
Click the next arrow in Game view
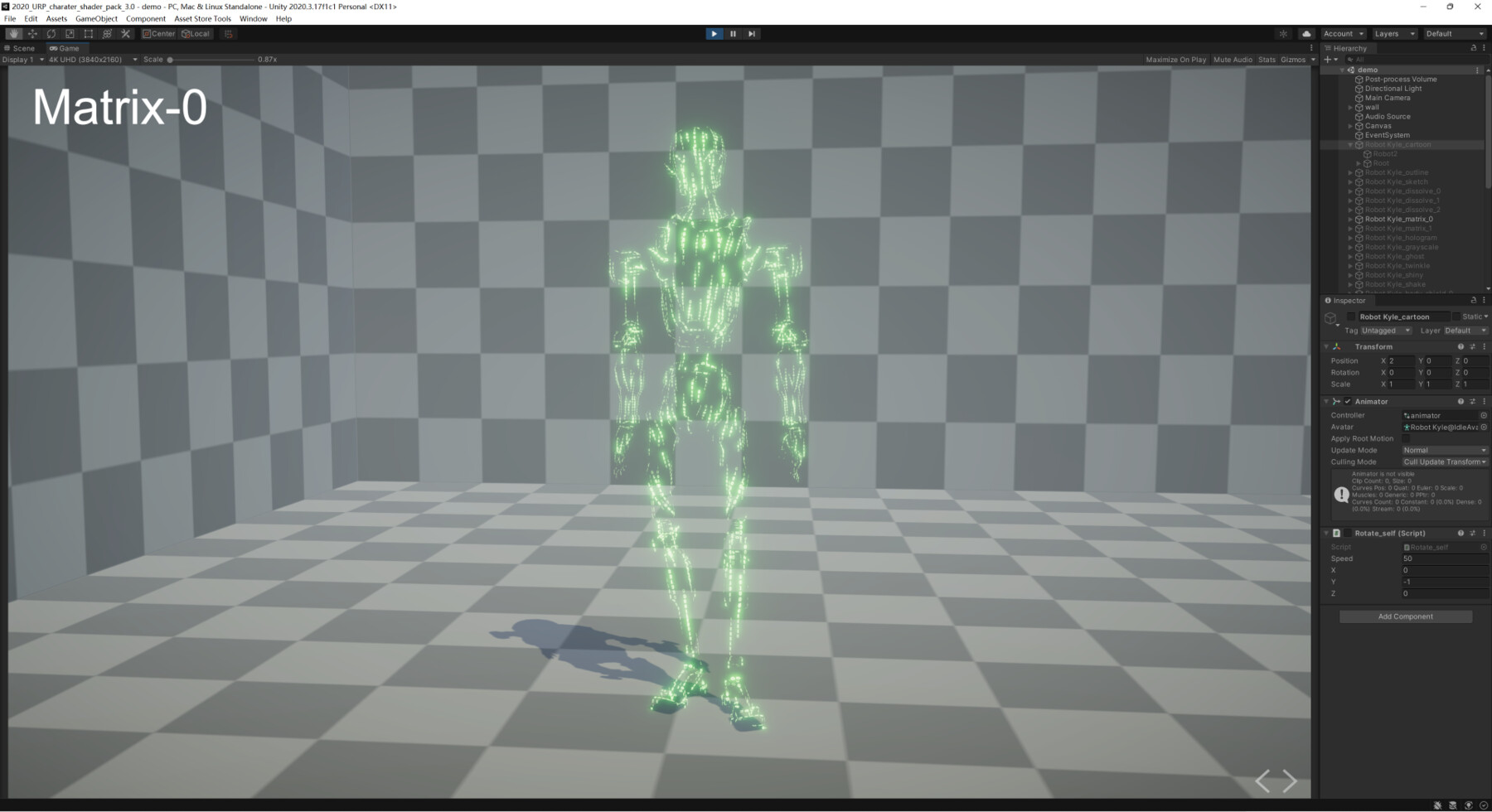pyautogui.click(x=1290, y=781)
